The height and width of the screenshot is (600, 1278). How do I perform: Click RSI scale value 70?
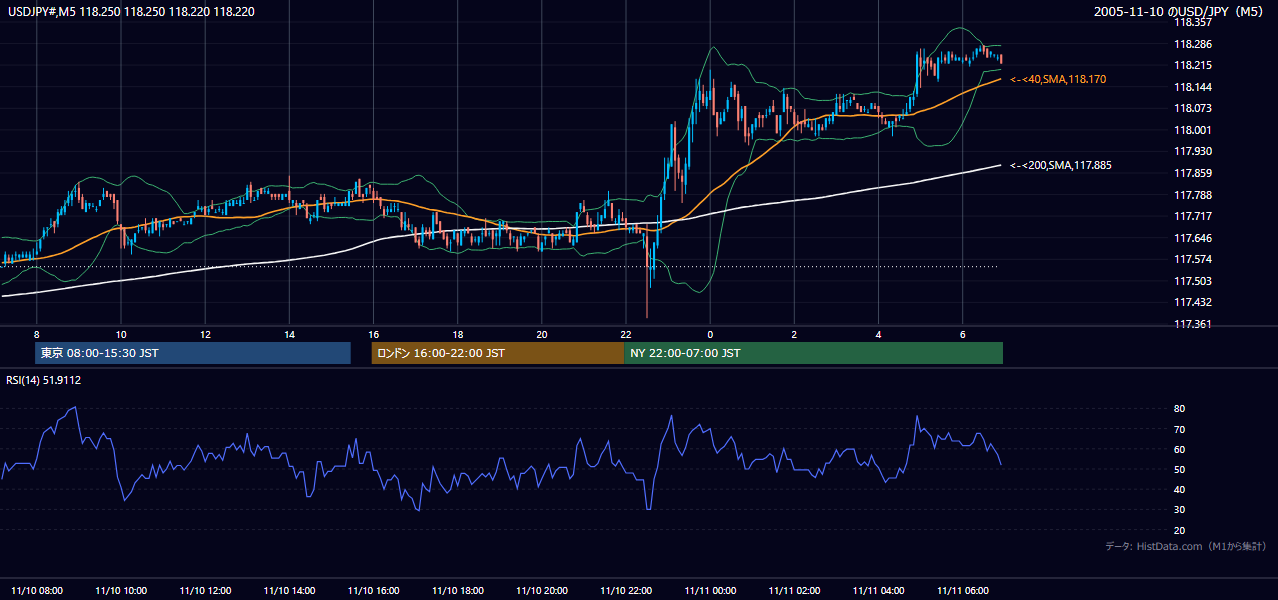[x=1179, y=429]
